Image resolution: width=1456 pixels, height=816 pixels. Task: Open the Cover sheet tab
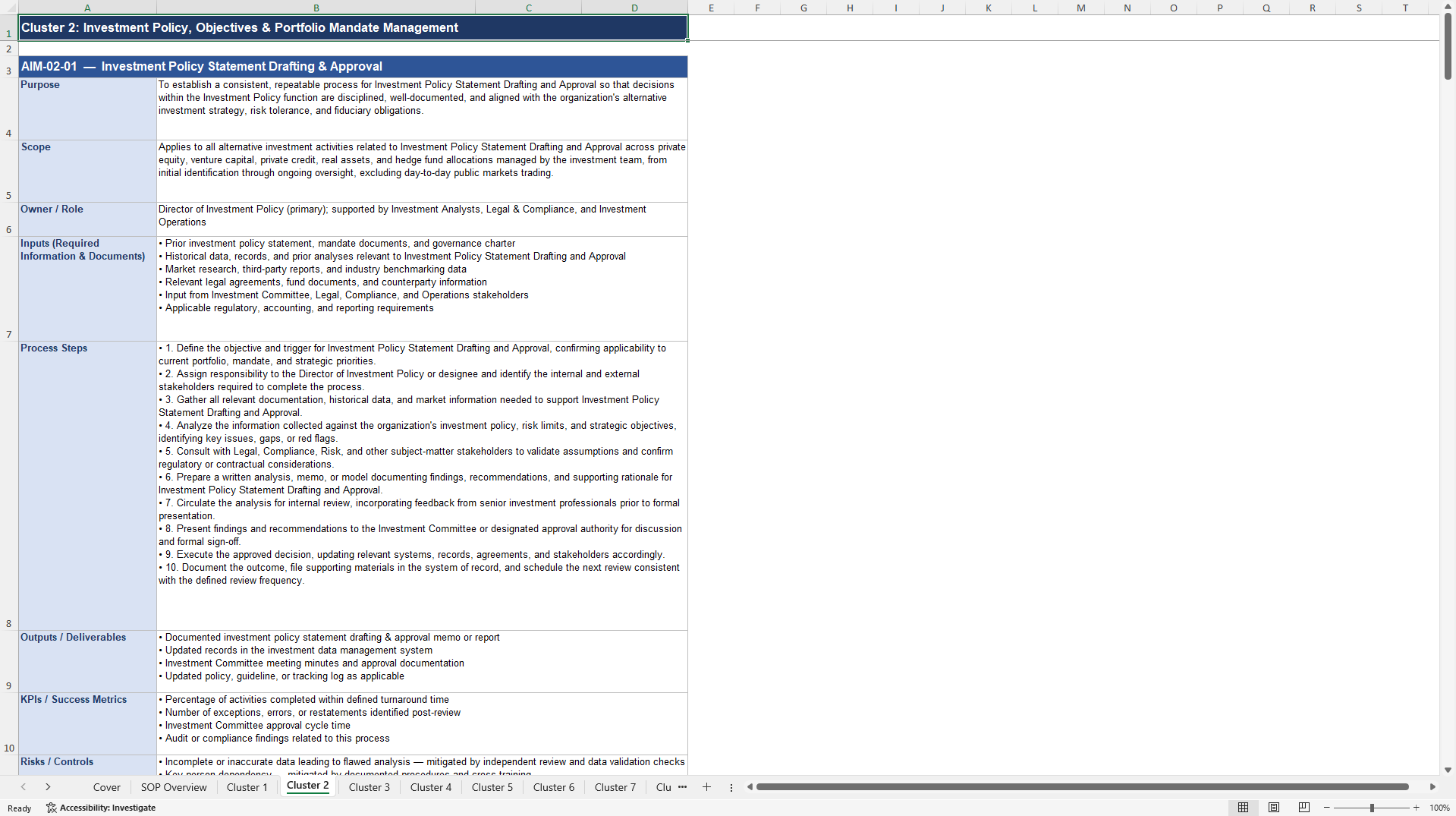107,787
